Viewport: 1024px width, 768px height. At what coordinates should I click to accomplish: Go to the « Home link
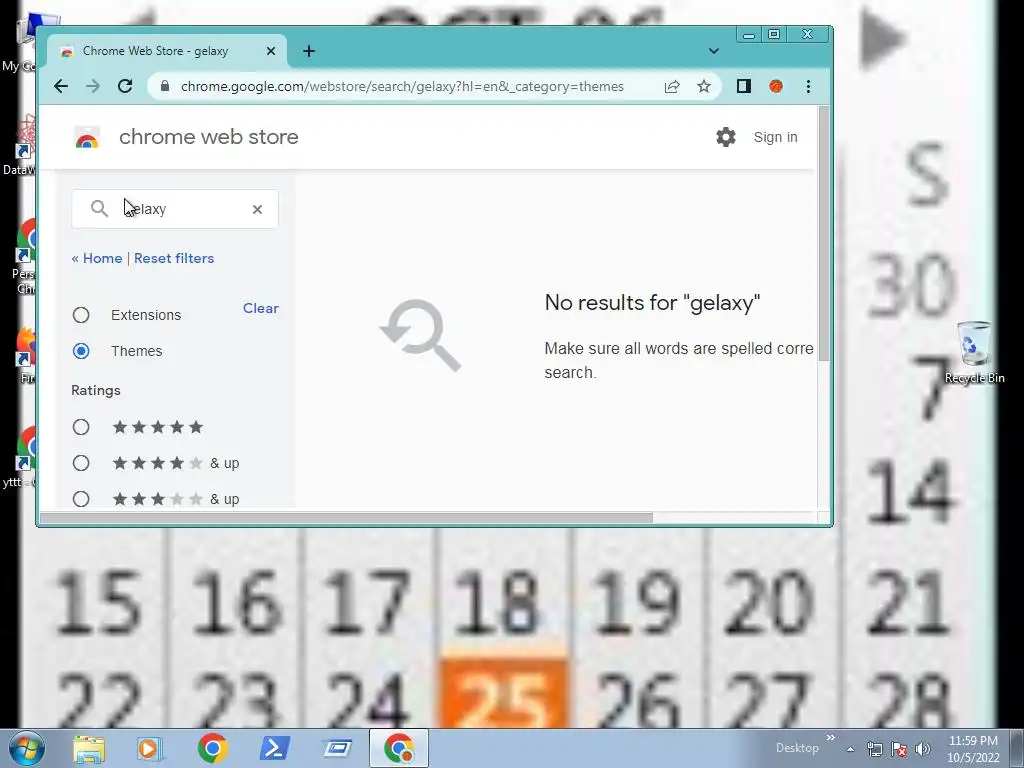[97, 258]
